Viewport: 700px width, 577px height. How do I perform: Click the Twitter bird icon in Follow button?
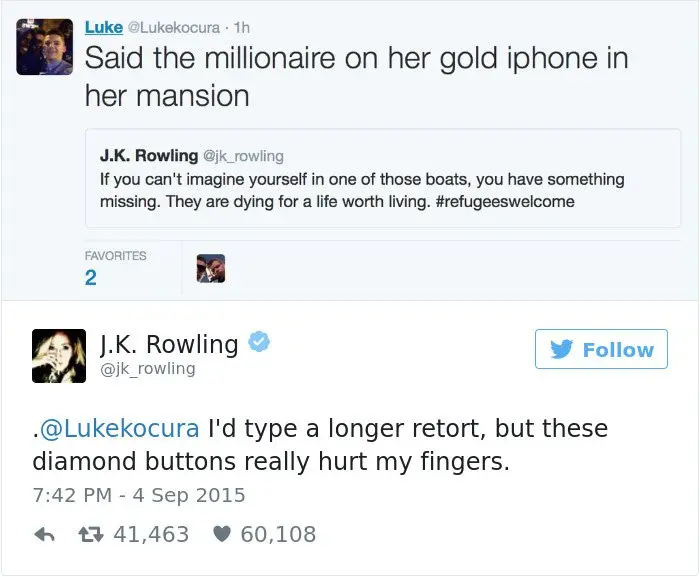pos(563,350)
